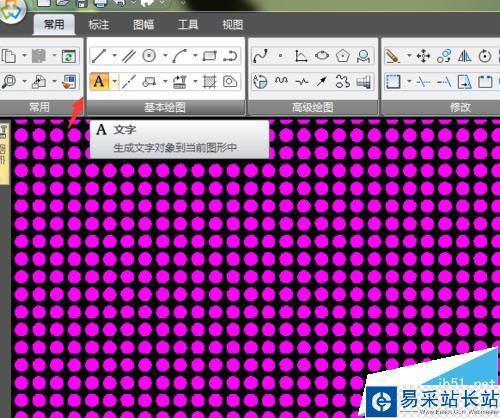
Task: Select the Extend tool
Action: (444, 82)
